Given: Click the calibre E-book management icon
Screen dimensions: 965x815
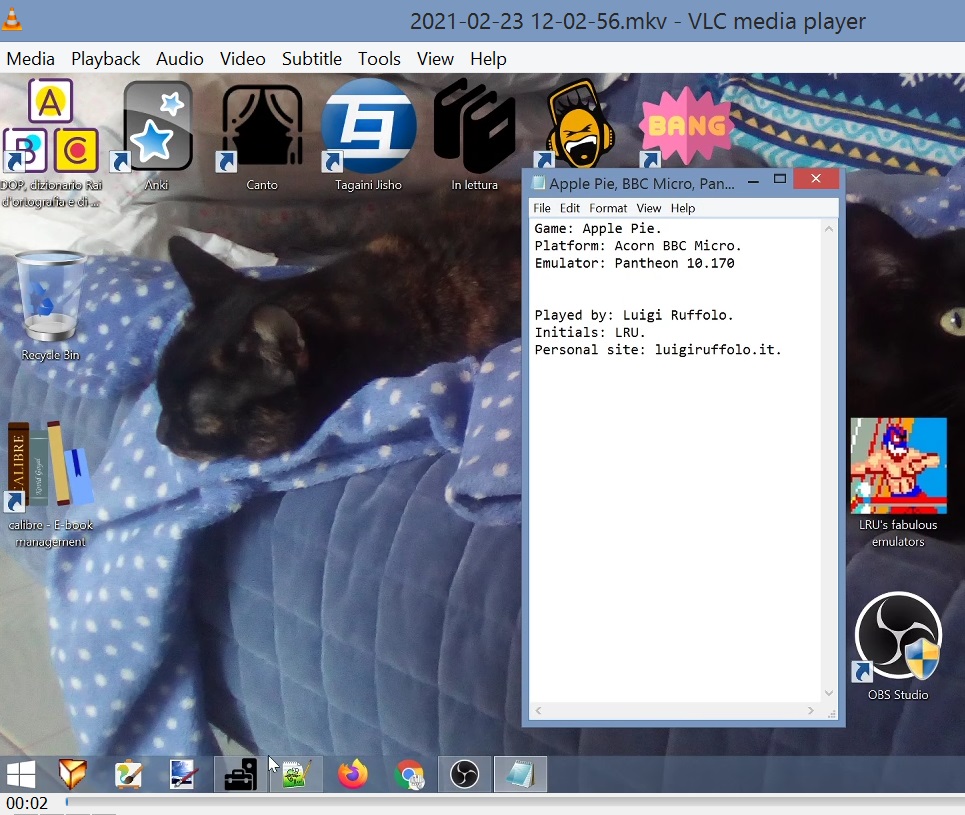Looking at the screenshot, I should (x=50, y=468).
